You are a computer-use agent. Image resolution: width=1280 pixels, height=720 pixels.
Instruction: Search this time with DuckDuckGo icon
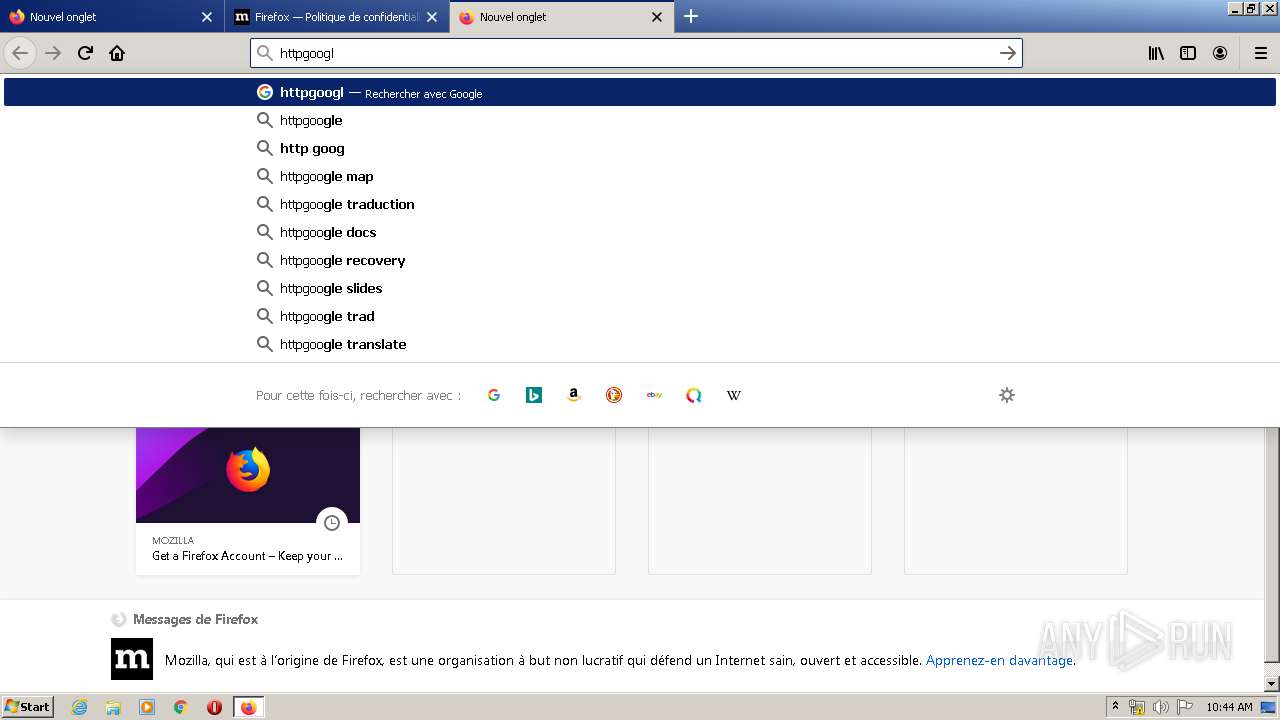click(x=614, y=395)
